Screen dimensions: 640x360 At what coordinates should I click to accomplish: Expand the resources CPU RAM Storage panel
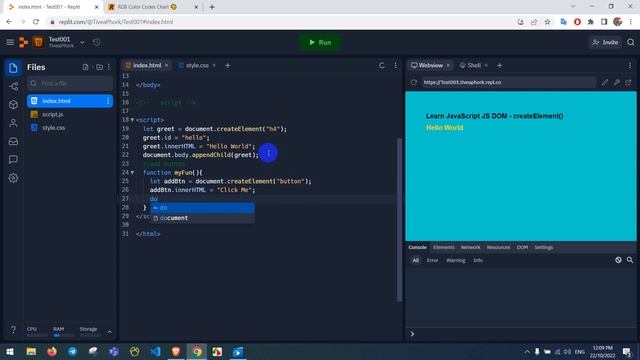(x=109, y=332)
